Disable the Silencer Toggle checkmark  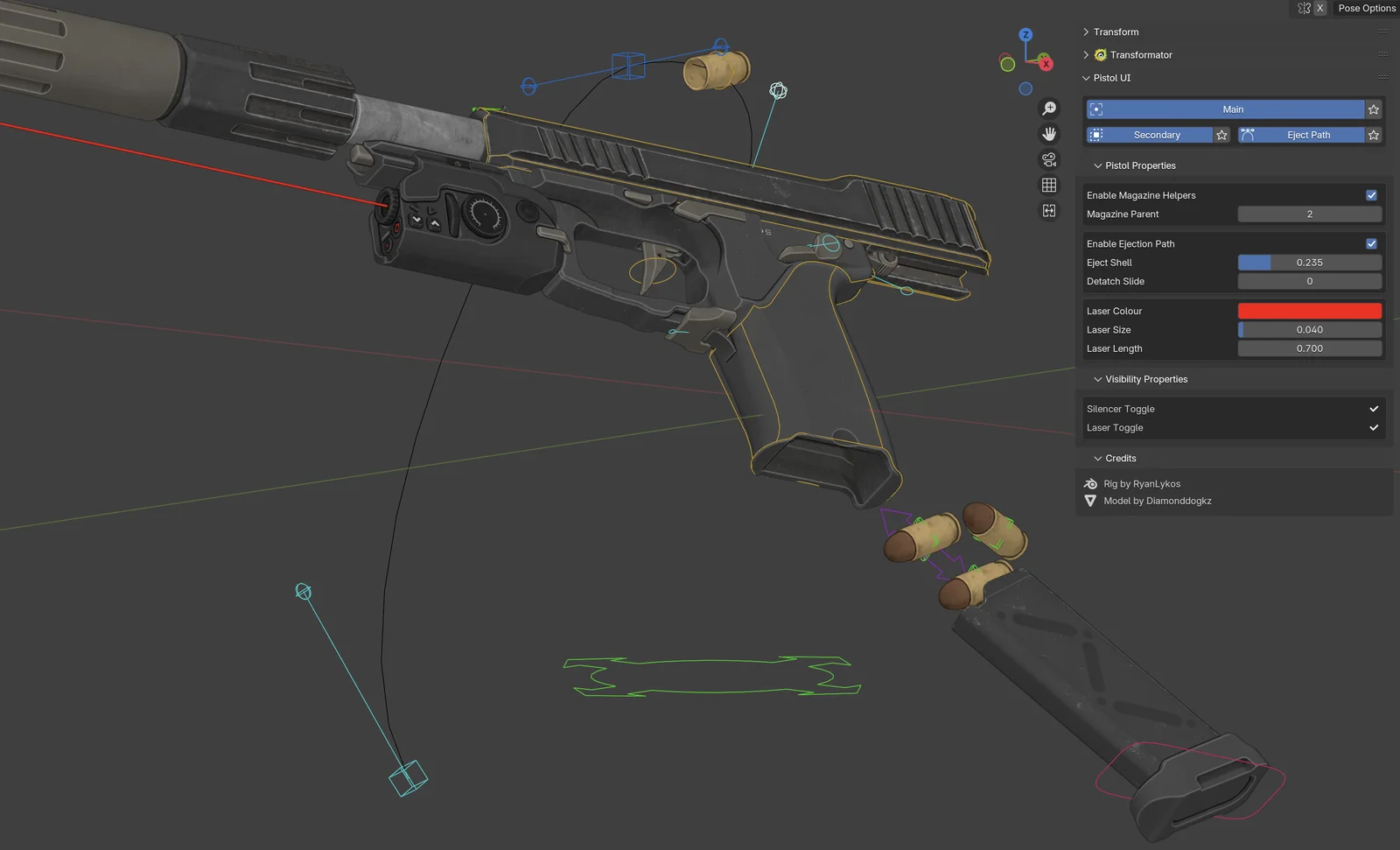tap(1374, 408)
